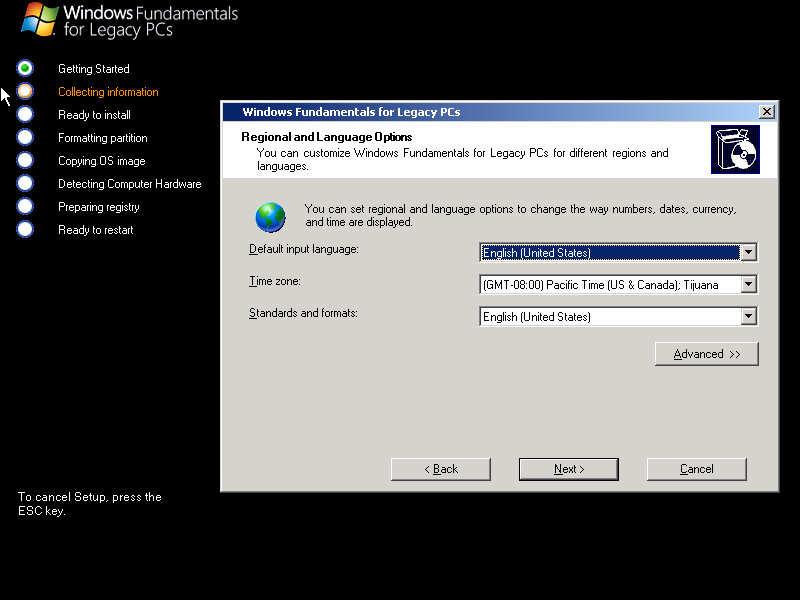Expand the Time zone dropdown arrow
This screenshot has height=600, width=800.
pos(748,285)
